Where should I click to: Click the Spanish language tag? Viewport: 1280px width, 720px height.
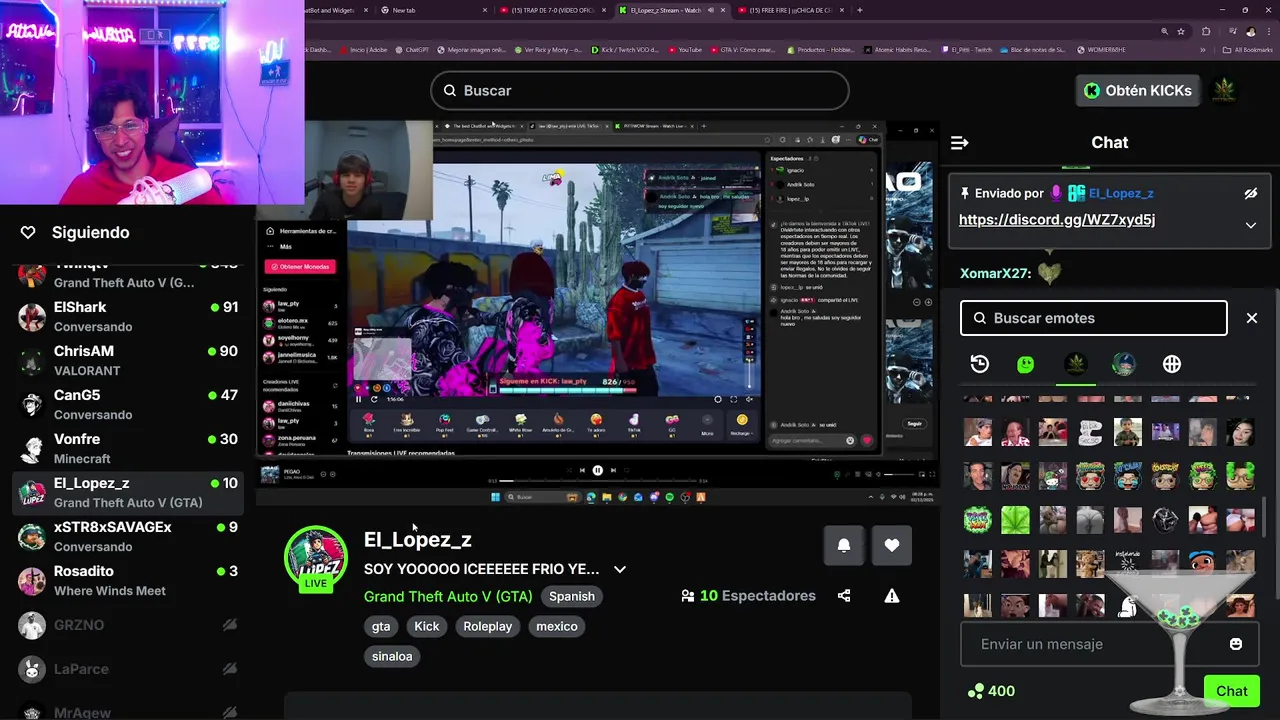[572, 596]
